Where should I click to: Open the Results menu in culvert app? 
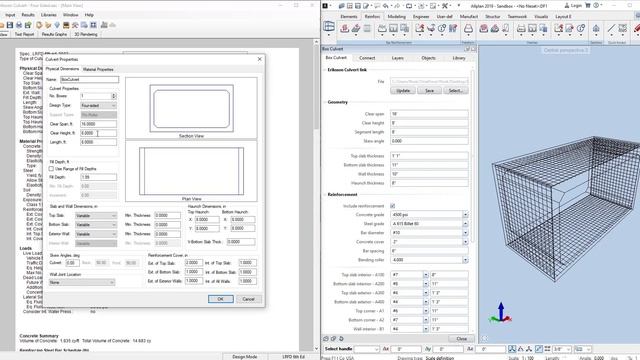pos(28,15)
